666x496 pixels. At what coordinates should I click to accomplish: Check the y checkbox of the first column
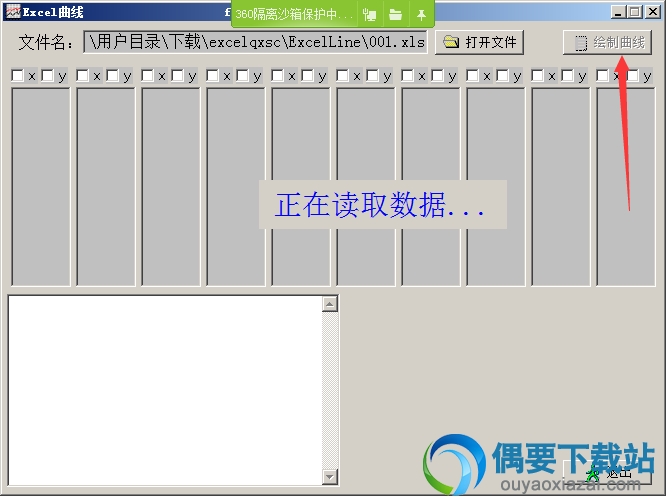[x=48, y=76]
